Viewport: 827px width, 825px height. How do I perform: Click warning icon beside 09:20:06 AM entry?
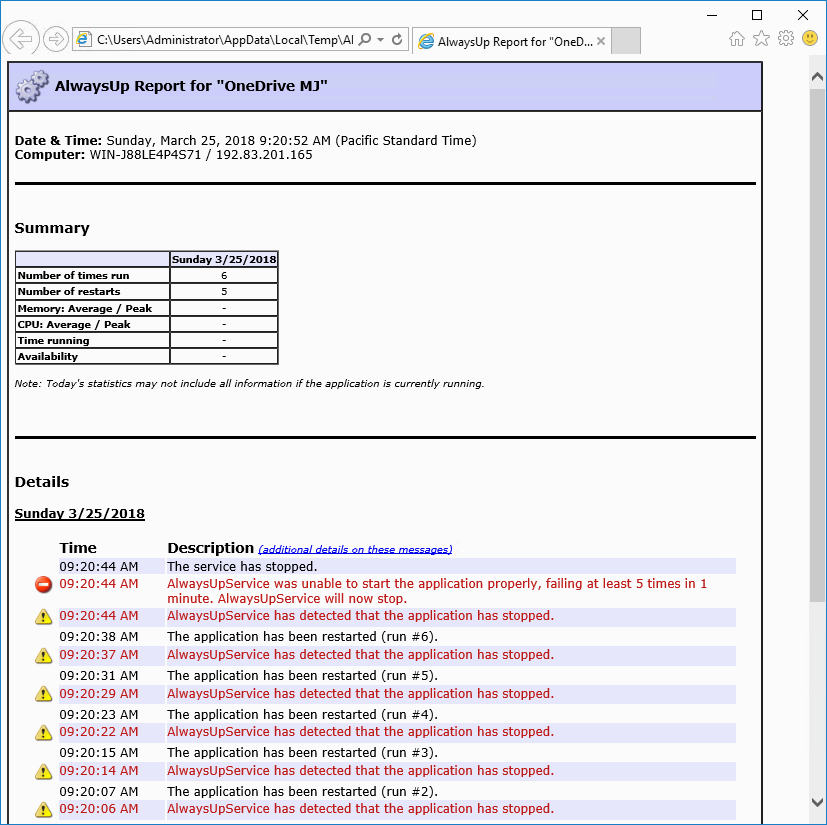click(43, 809)
